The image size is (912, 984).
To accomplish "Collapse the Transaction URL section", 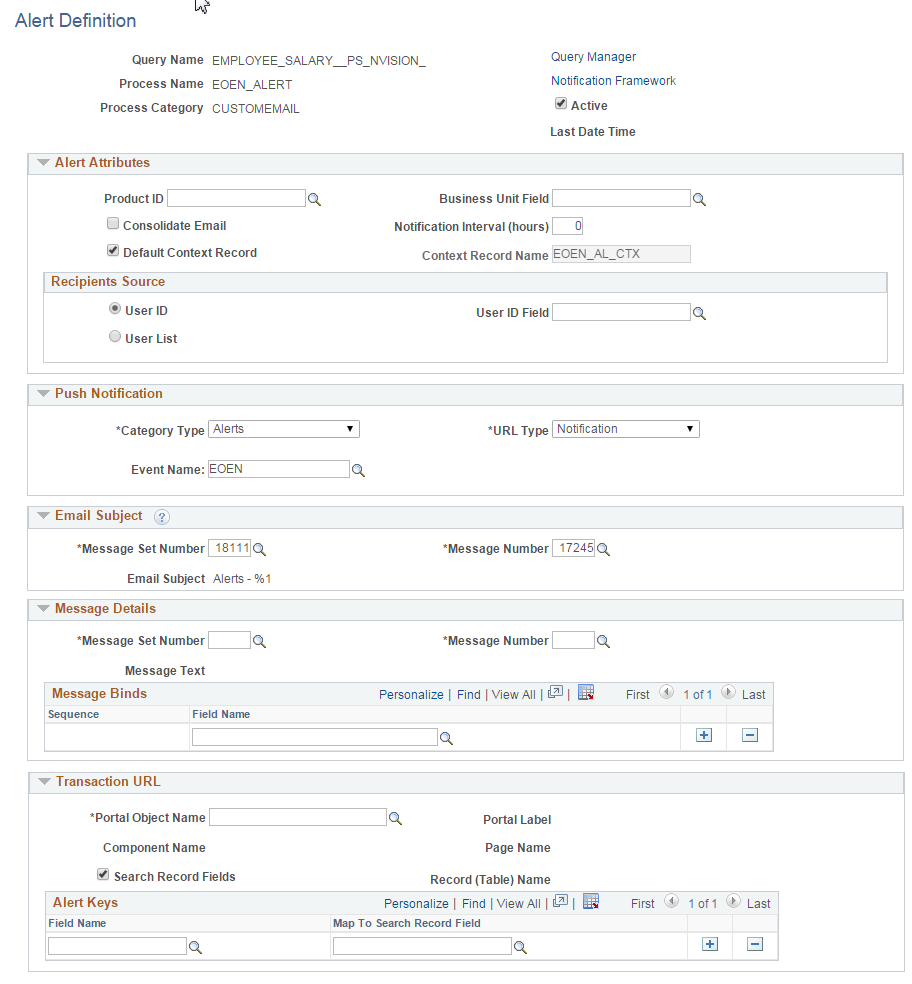I will point(42,781).
